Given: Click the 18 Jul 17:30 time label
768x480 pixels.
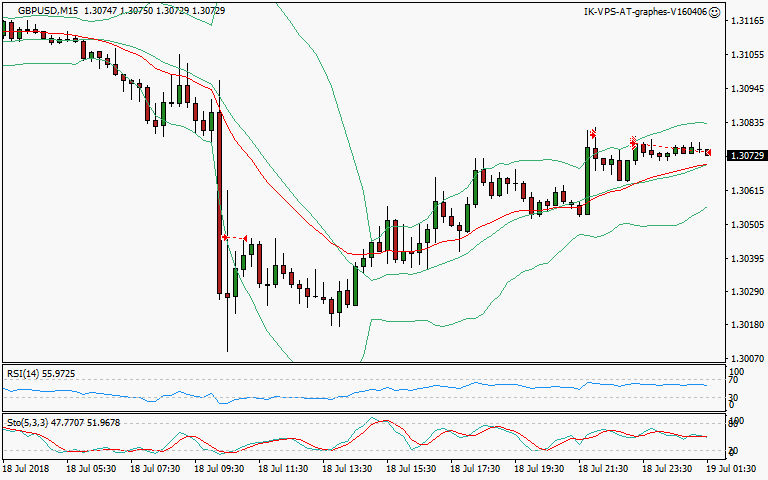Looking at the screenshot, I should click(475, 469).
